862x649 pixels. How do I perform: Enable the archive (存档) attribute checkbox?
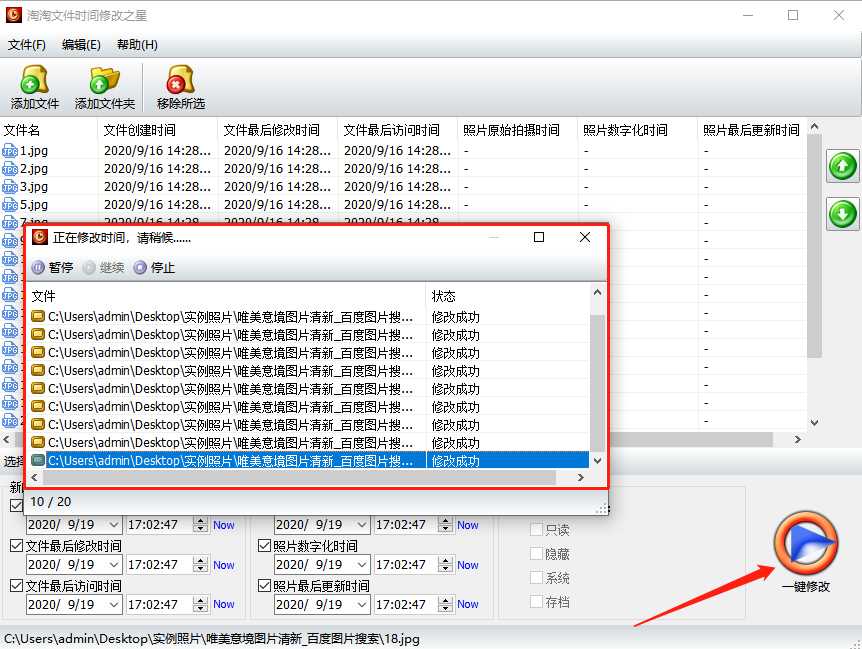coord(537,602)
